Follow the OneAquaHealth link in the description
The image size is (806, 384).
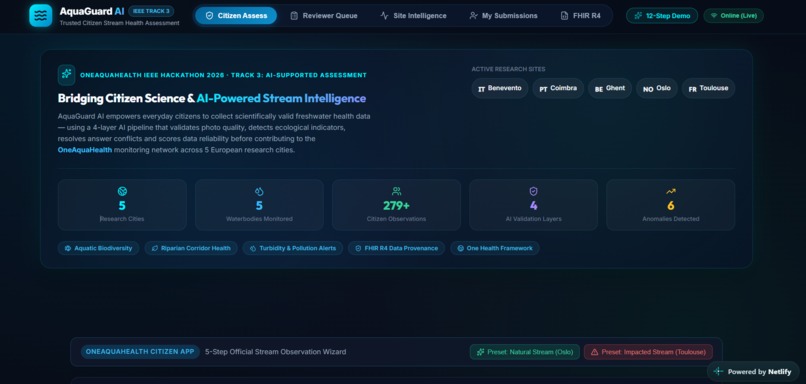(x=85, y=150)
